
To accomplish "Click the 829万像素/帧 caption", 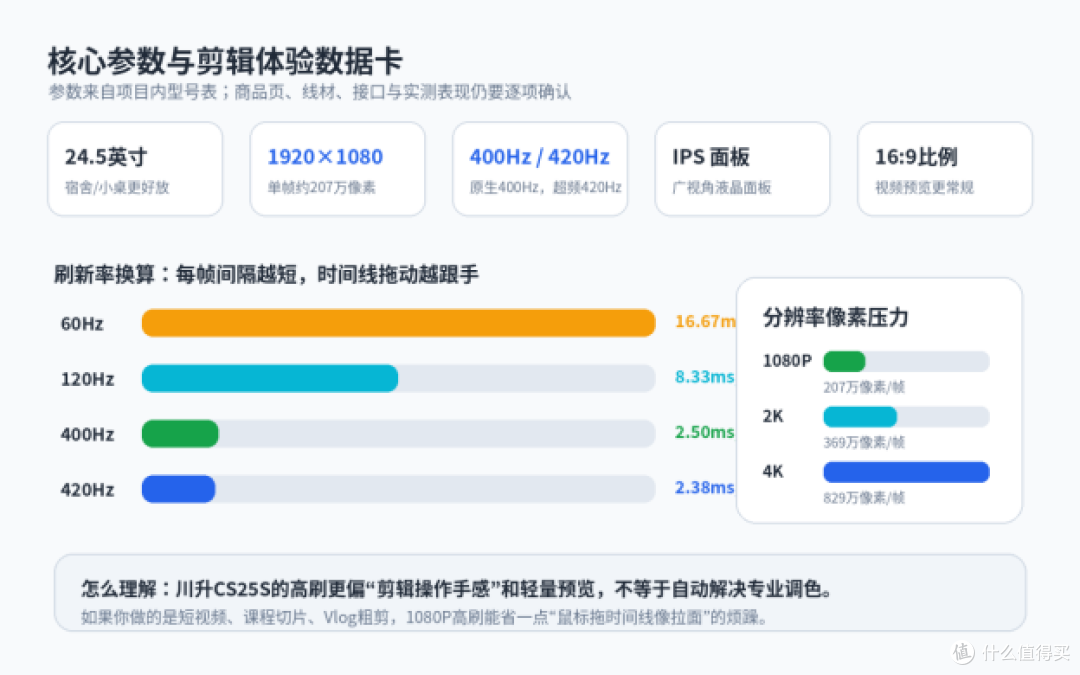I will coord(864,497).
